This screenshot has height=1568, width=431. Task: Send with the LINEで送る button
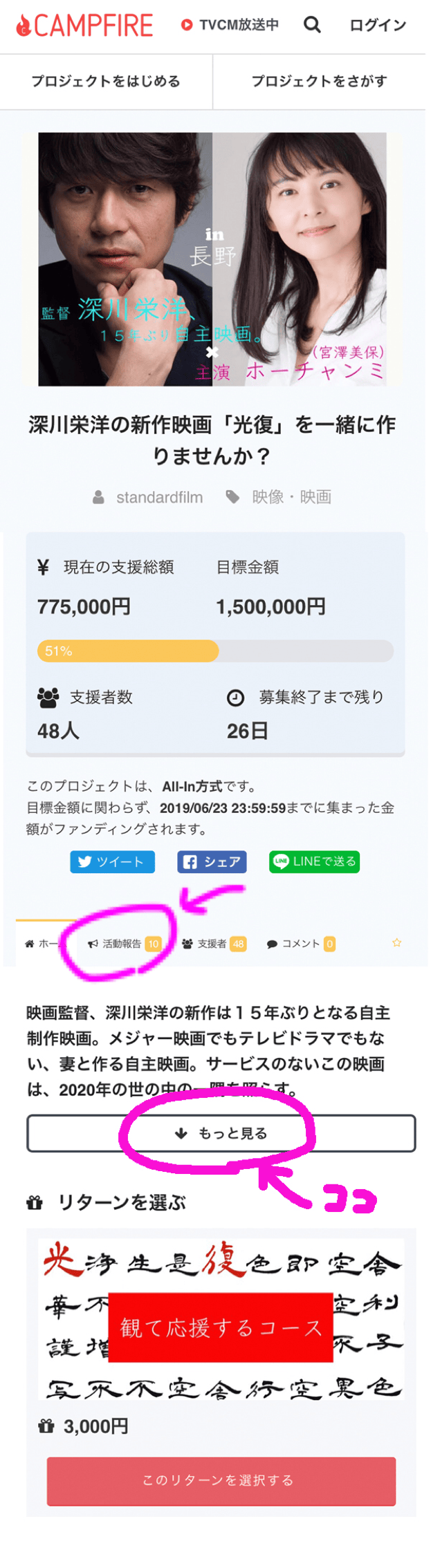point(314,862)
